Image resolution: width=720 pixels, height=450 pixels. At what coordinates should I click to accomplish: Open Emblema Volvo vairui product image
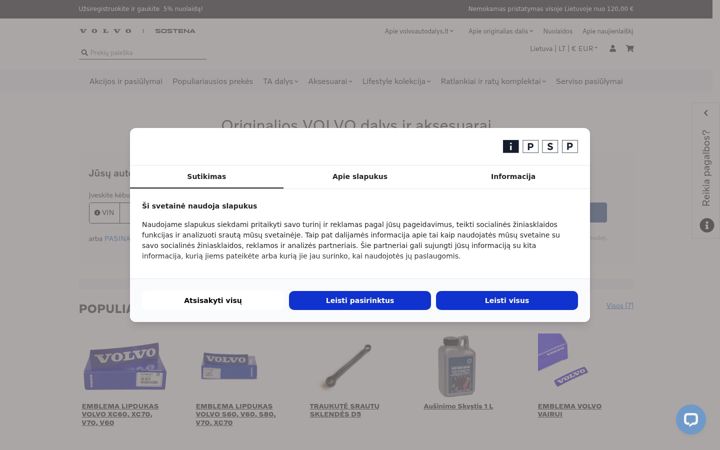(563, 360)
